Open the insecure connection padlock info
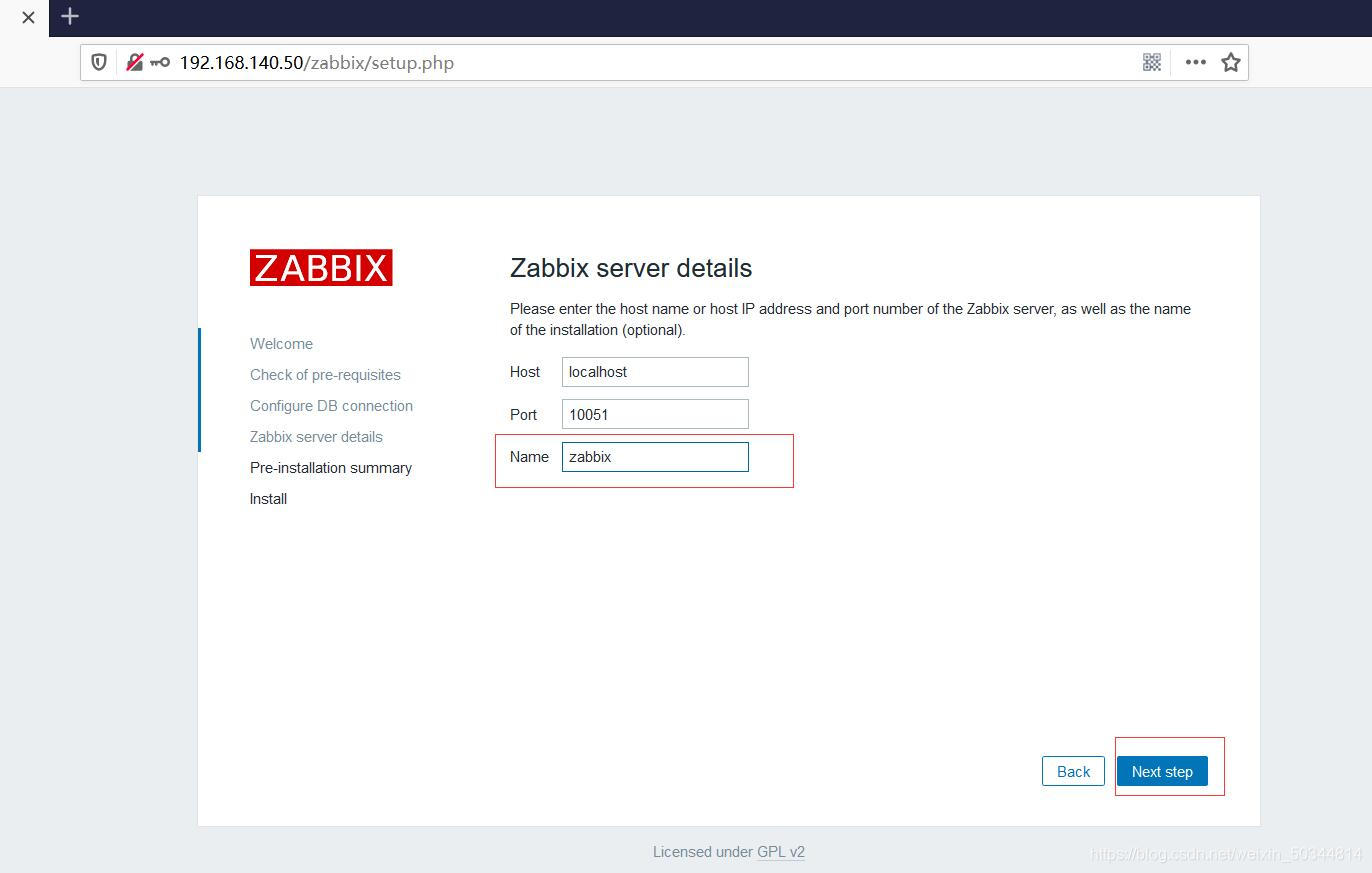 pos(134,62)
